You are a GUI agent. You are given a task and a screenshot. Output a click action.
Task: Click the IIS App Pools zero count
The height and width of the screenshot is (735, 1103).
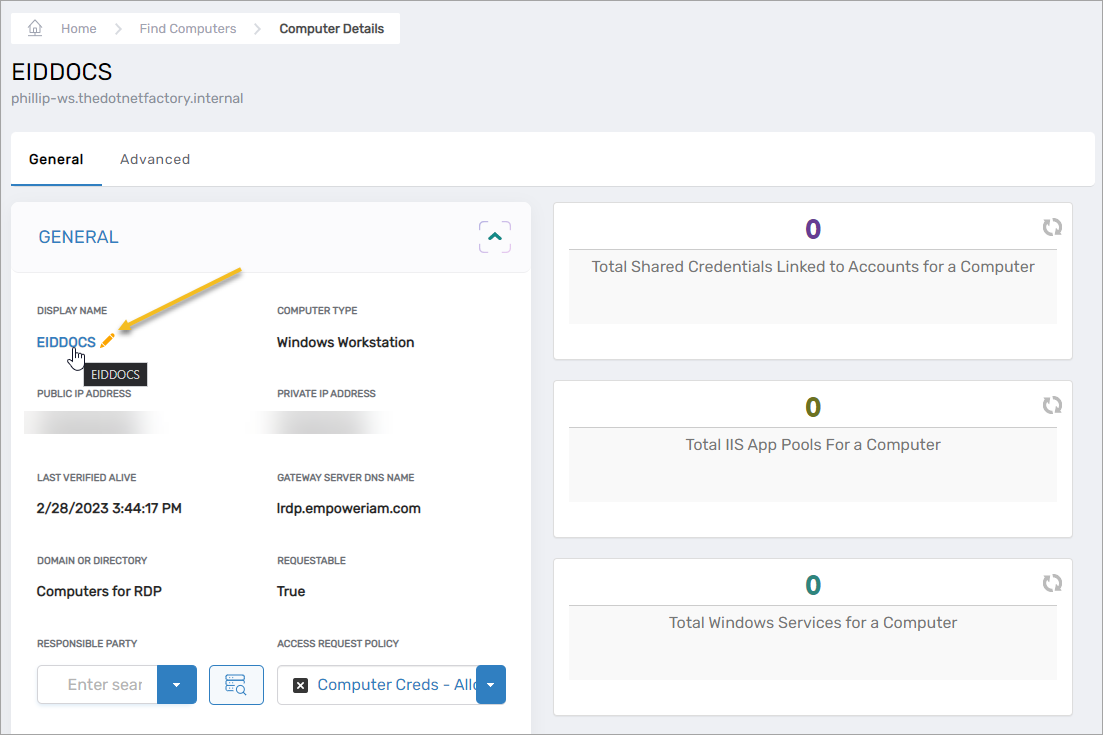pos(812,407)
